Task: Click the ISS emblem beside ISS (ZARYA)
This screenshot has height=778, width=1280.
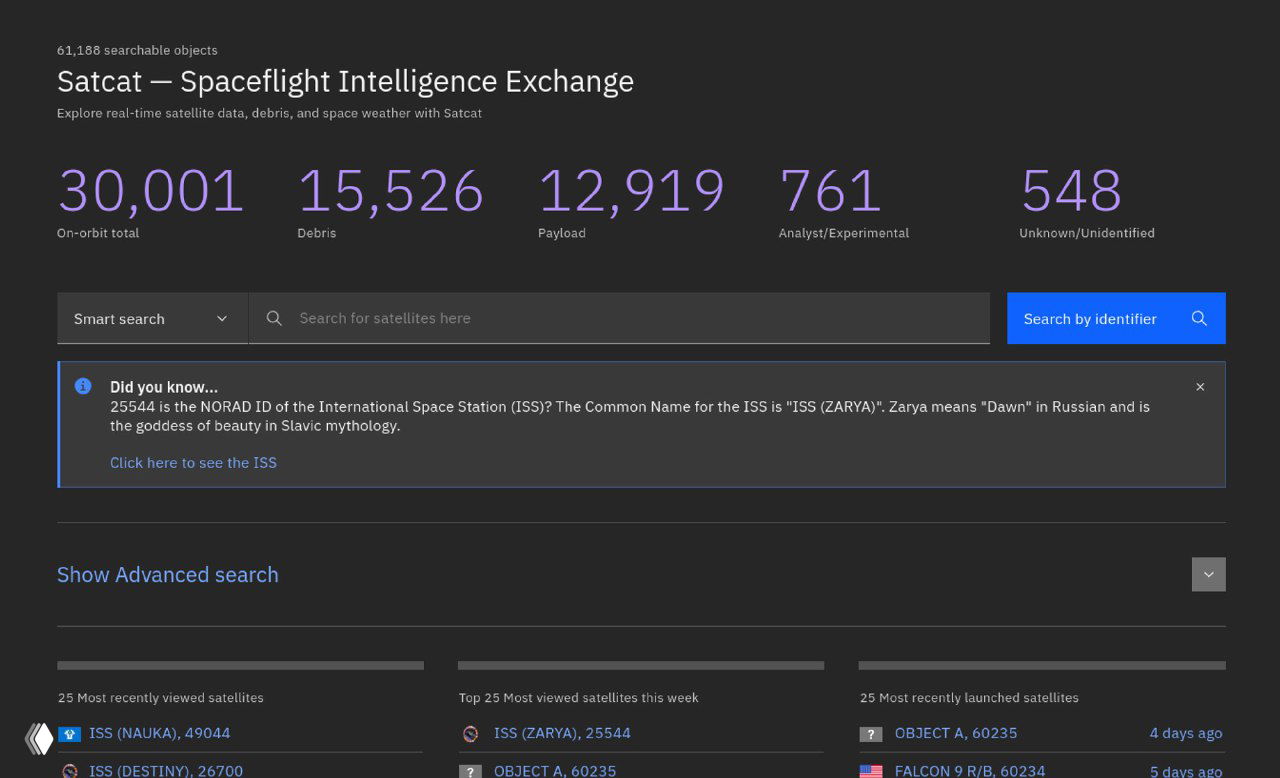Action: tap(470, 734)
